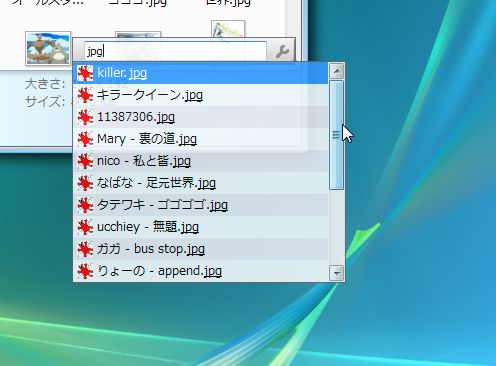Select the ガガ - bus stop.jpg result
This screenshot has height=366, width=496.
[x=201, y=249]
